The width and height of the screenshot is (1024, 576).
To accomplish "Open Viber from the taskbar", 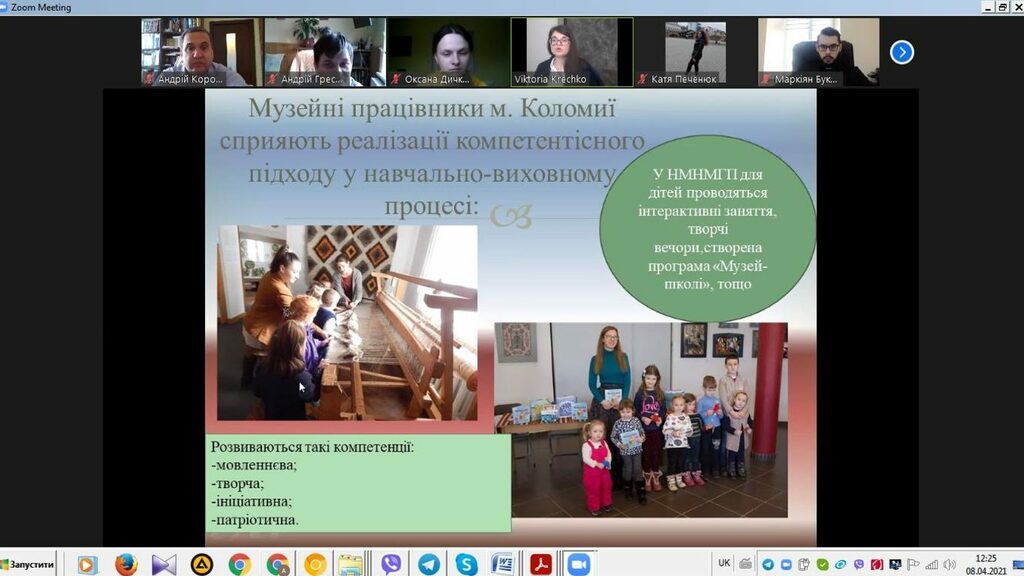I will (391, 564).
